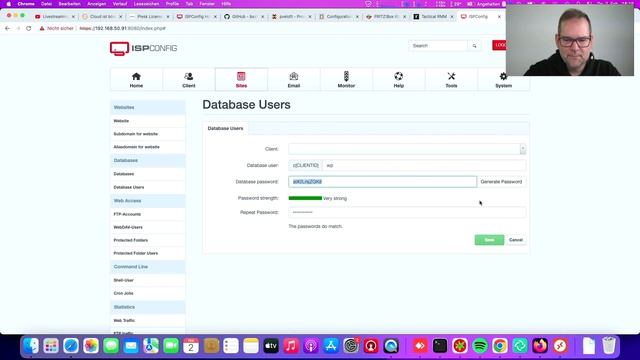Click the Database password field
Image resolution: width=640 pixels, height=360 pixels.
[382, 182]
